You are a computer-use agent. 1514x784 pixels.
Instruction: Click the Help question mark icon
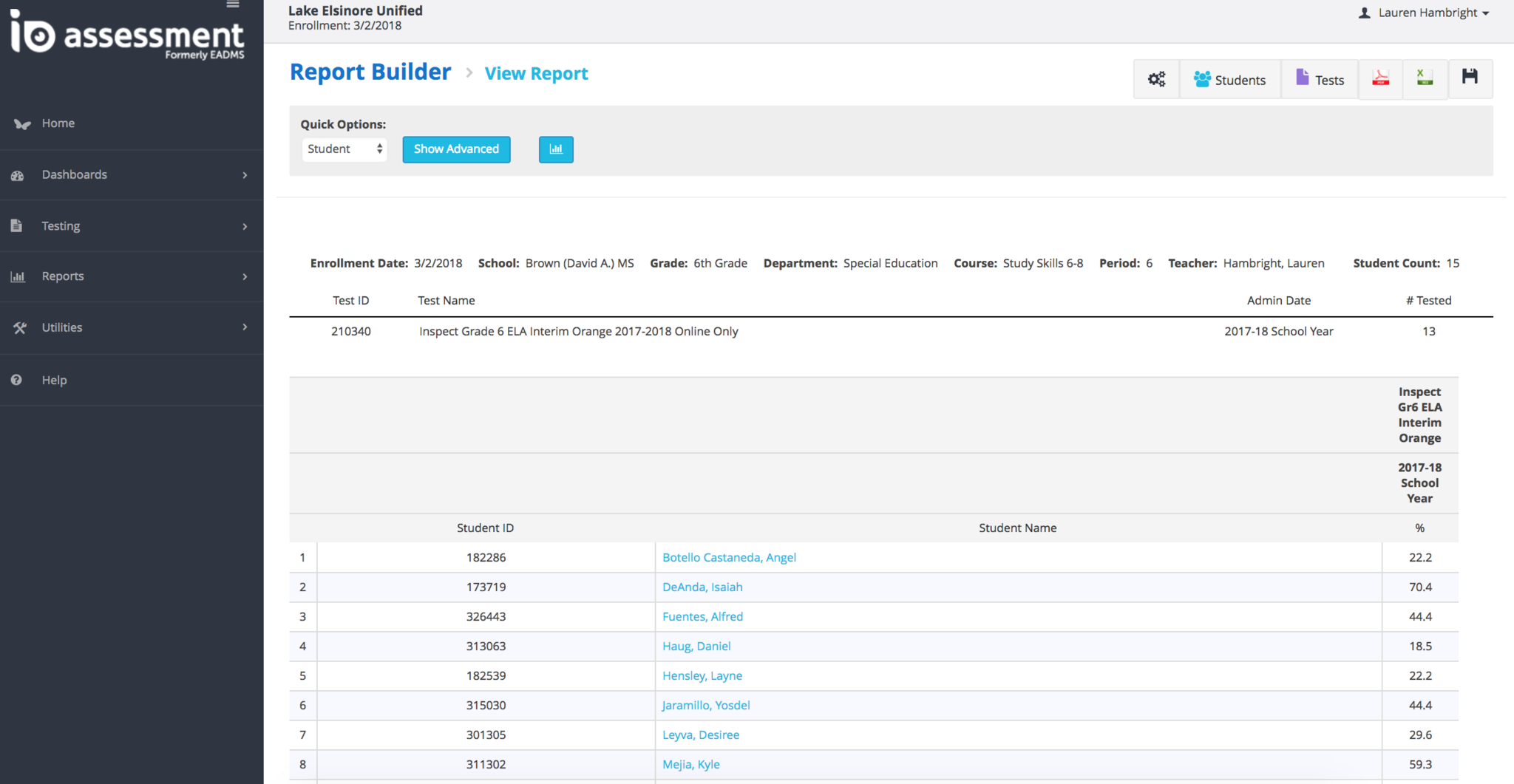(16, 380)
